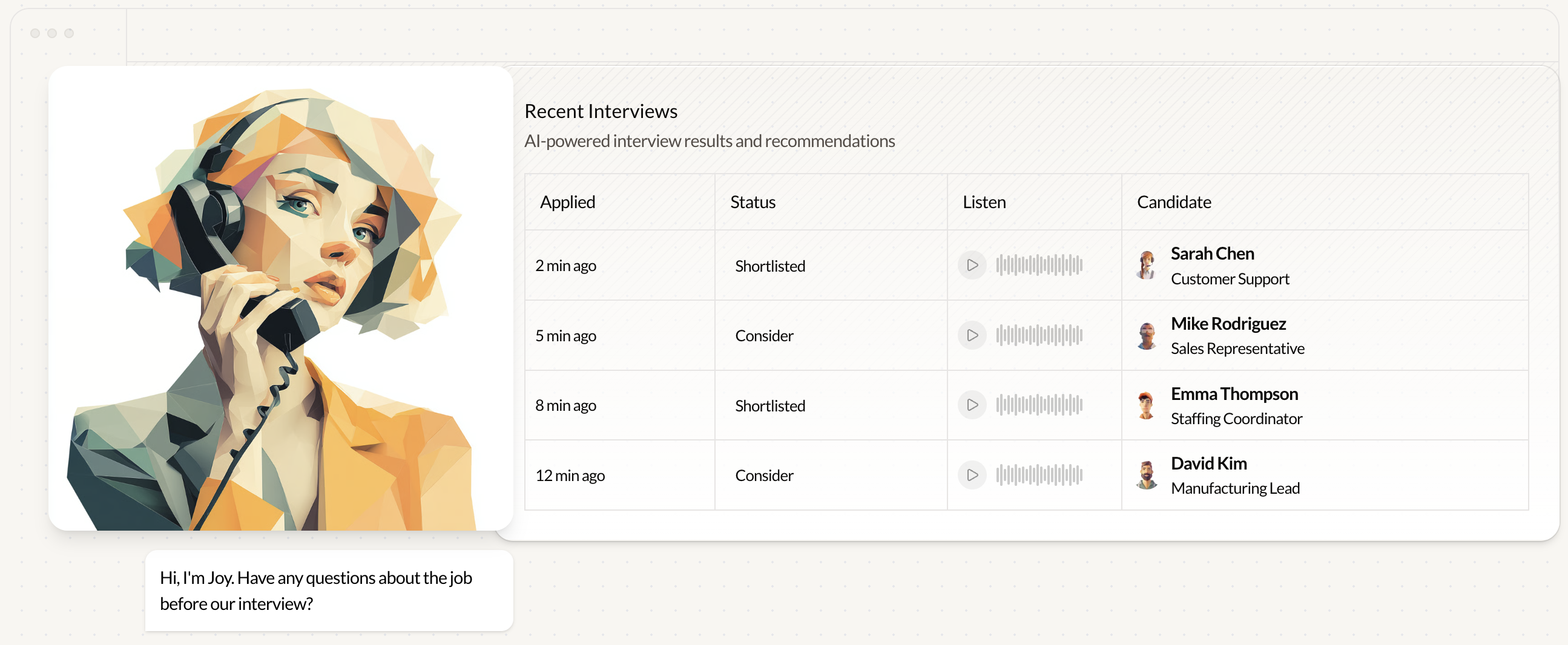Select the Candidate column header
Image resolution: width=1568 pixels, height=645 pixels.
click(1173, 202)
